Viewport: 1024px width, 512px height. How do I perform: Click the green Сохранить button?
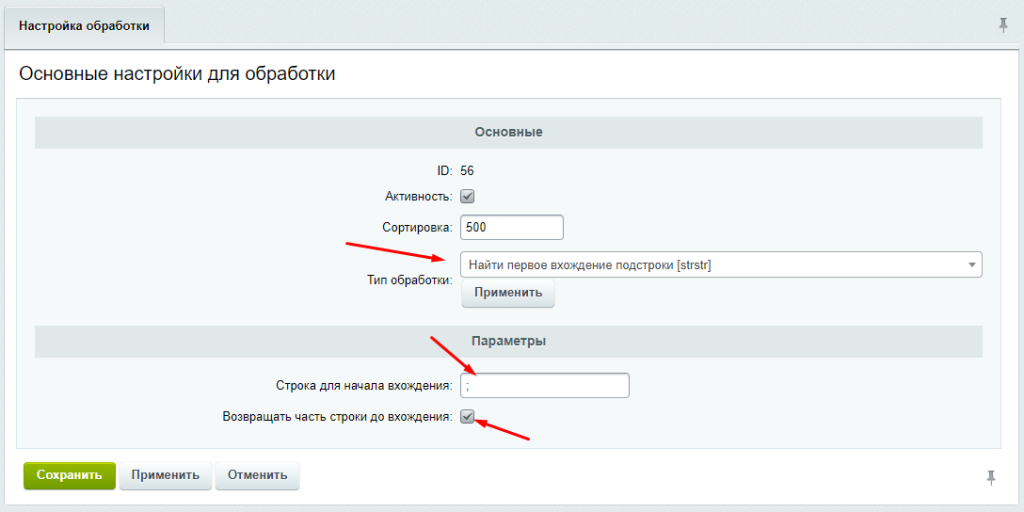[69, 475]
